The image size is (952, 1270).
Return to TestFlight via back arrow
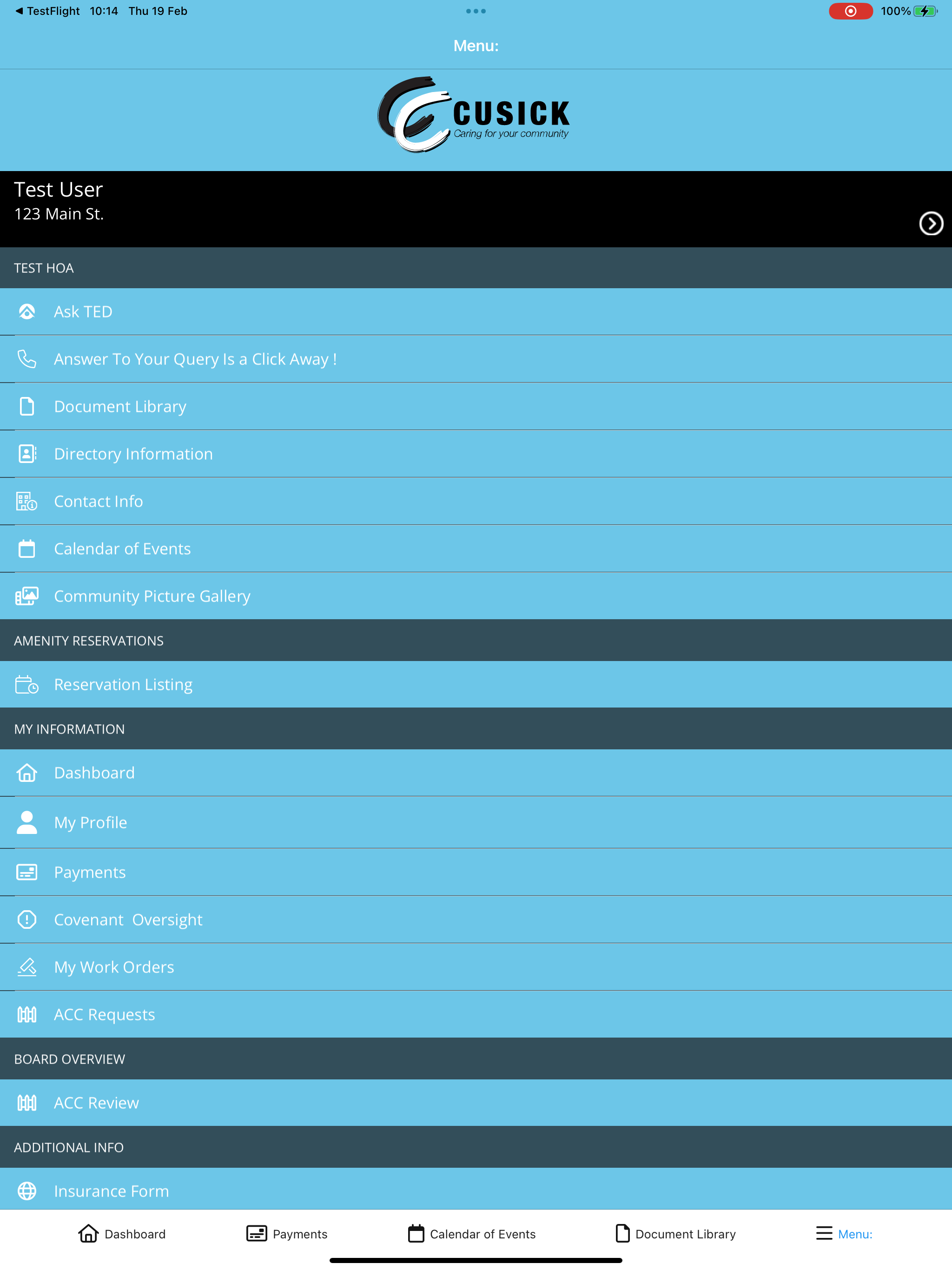click(47, 11)
